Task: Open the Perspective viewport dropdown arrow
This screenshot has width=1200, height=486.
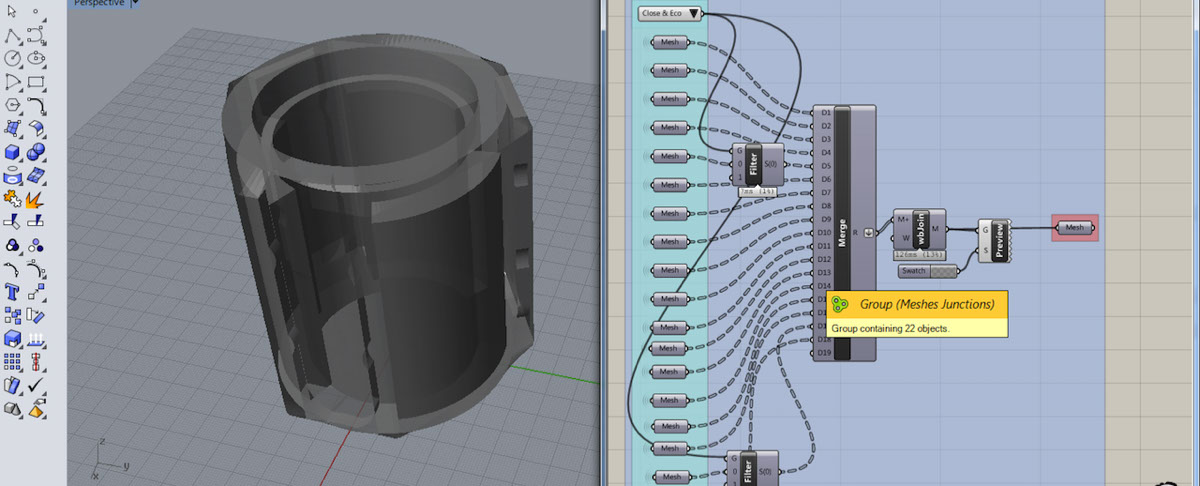Action: 136,3
